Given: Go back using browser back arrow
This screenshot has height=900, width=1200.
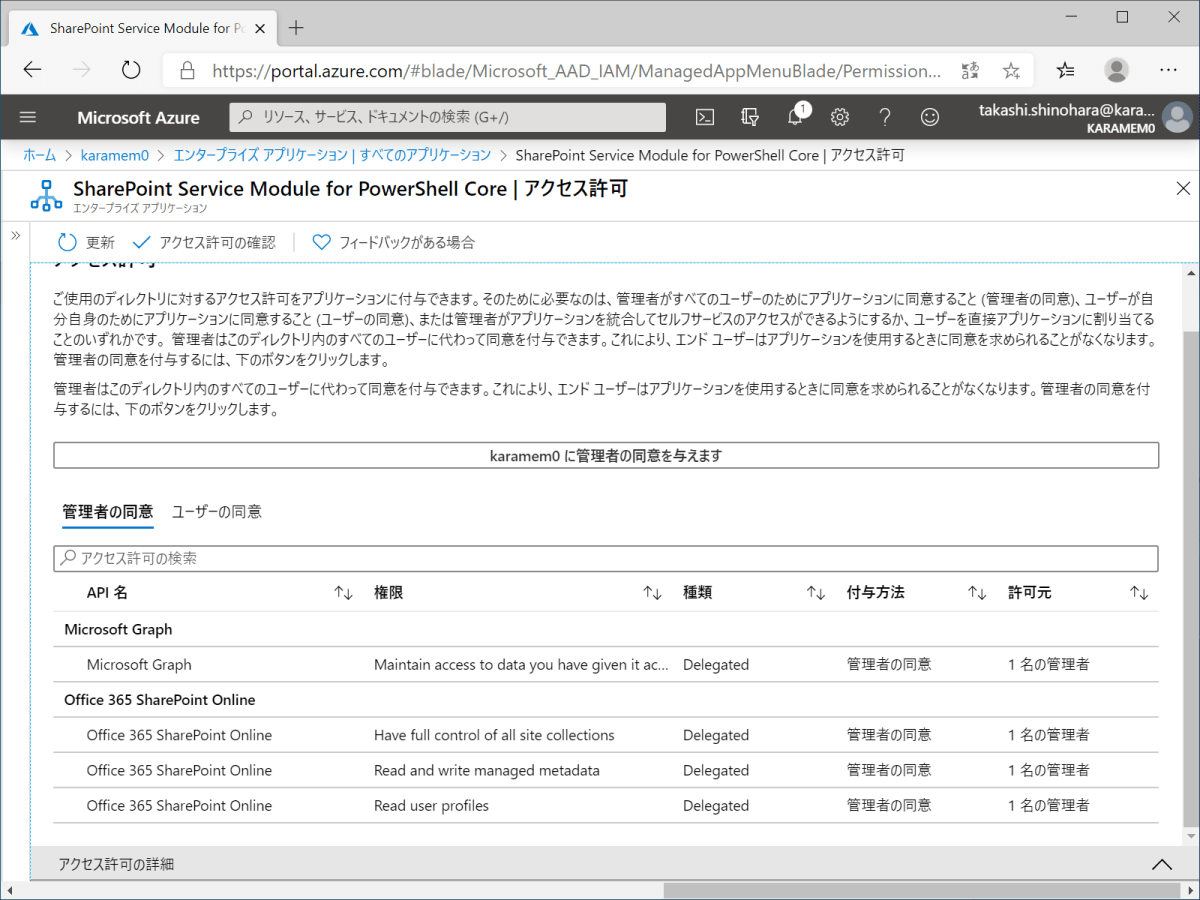Looking at the screenshot, I should [x=33, y=70].
